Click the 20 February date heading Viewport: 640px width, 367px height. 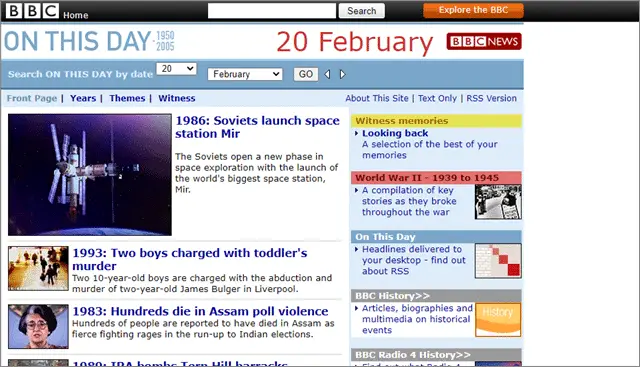coord(354,42)
